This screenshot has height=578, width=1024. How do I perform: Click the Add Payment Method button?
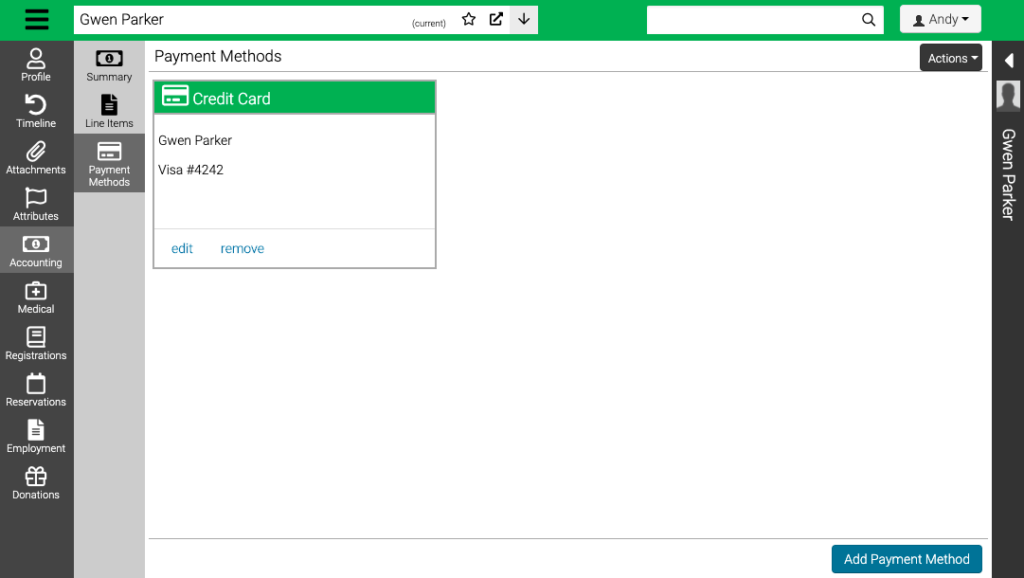(906, 559)
